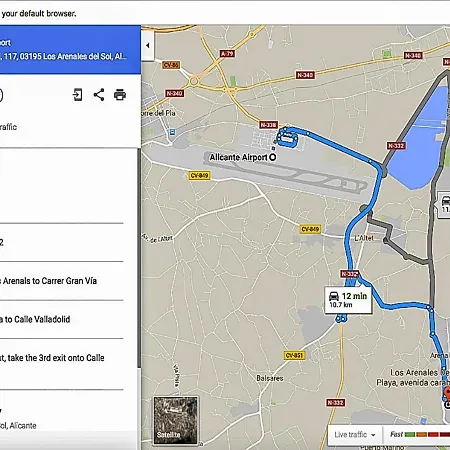Click the CV-849 road shield below the runway

pos(199,175)
